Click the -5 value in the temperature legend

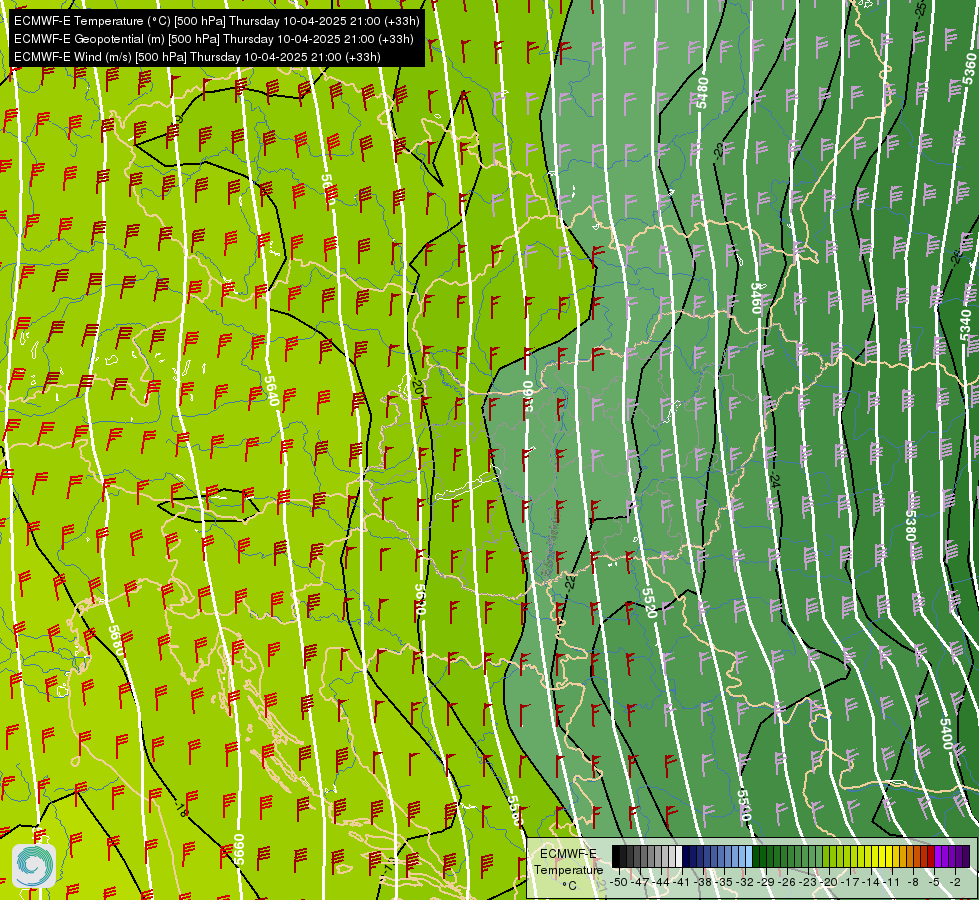coord(934,882)
